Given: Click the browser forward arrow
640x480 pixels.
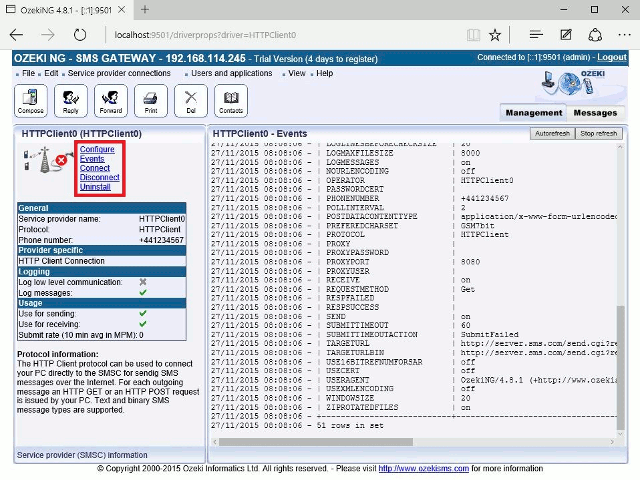Looking at the screenshot, I should tap(48, 35).
